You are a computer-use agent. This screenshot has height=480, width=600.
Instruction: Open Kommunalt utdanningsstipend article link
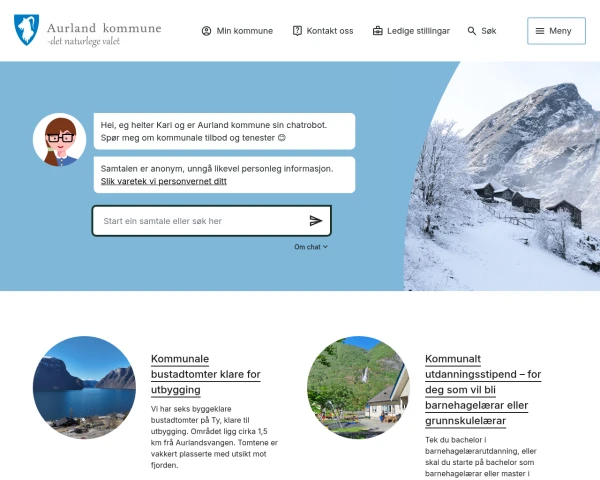[x=483, y=390]
